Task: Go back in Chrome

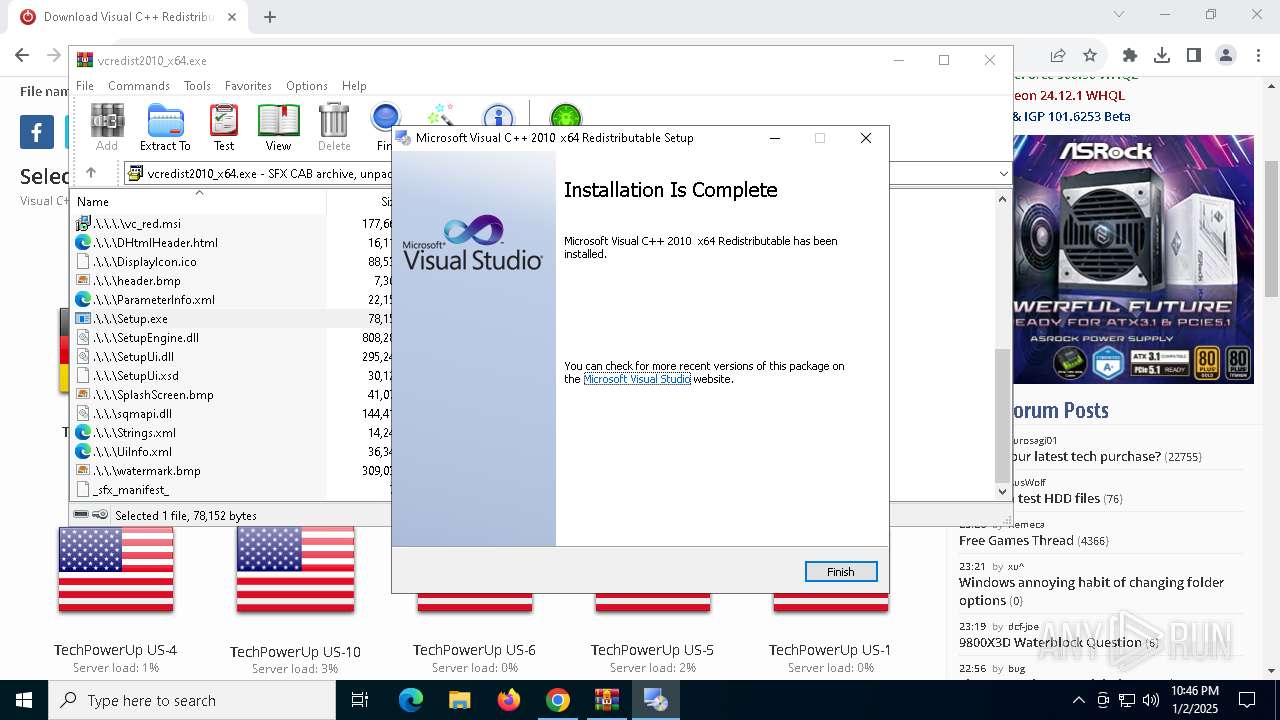Action: [22, 56]
